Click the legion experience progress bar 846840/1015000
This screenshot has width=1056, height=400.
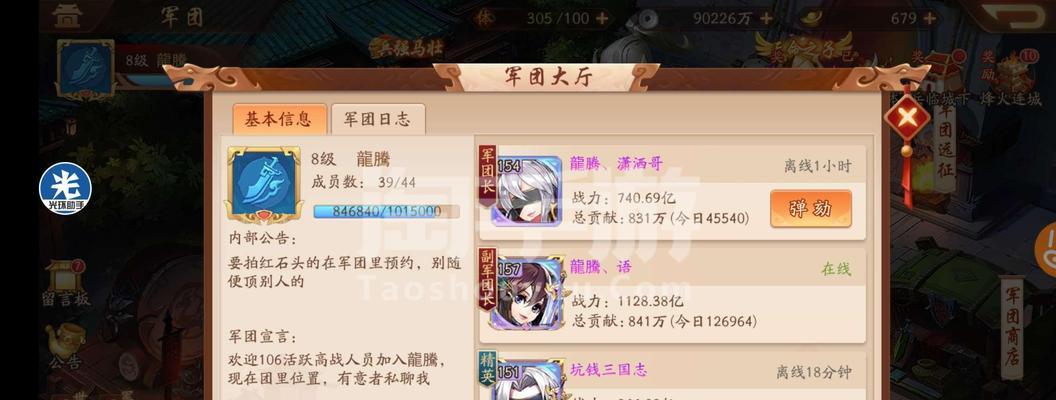click(x=386, y=211)
